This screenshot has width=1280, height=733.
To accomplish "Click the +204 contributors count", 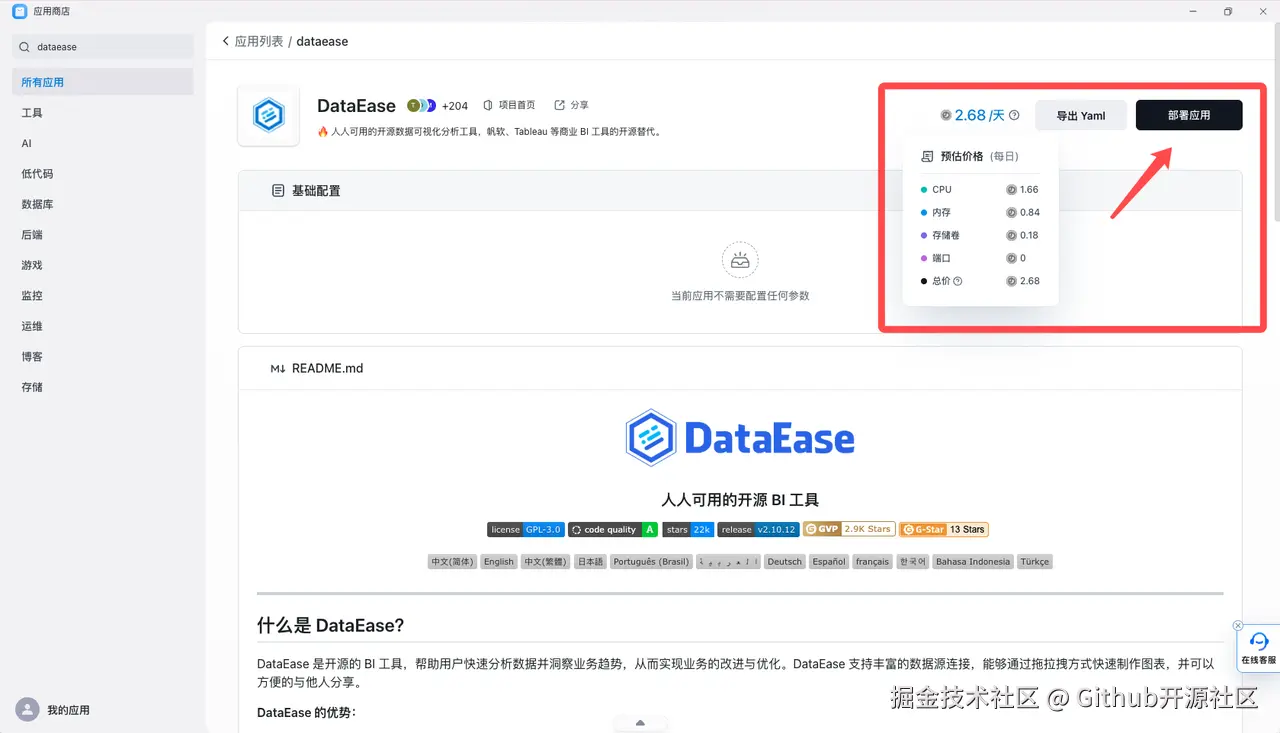I will [x=455, y=105].
